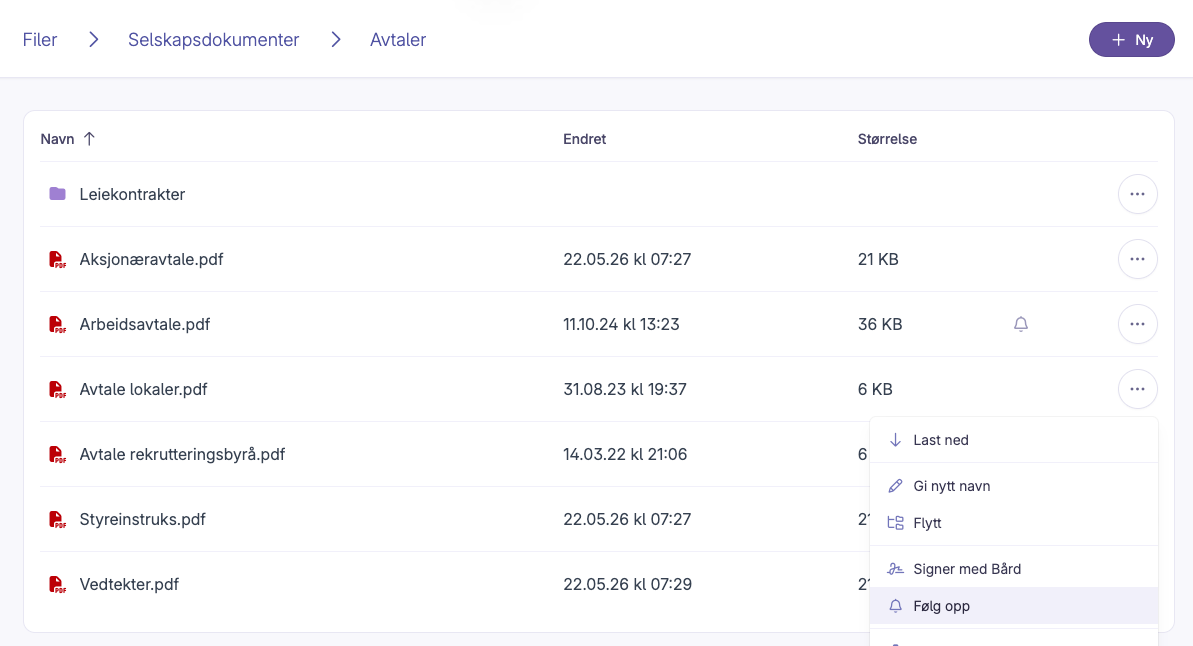Navigate to Selskapsdokumenter breadcrumb

tap(213, 40)
